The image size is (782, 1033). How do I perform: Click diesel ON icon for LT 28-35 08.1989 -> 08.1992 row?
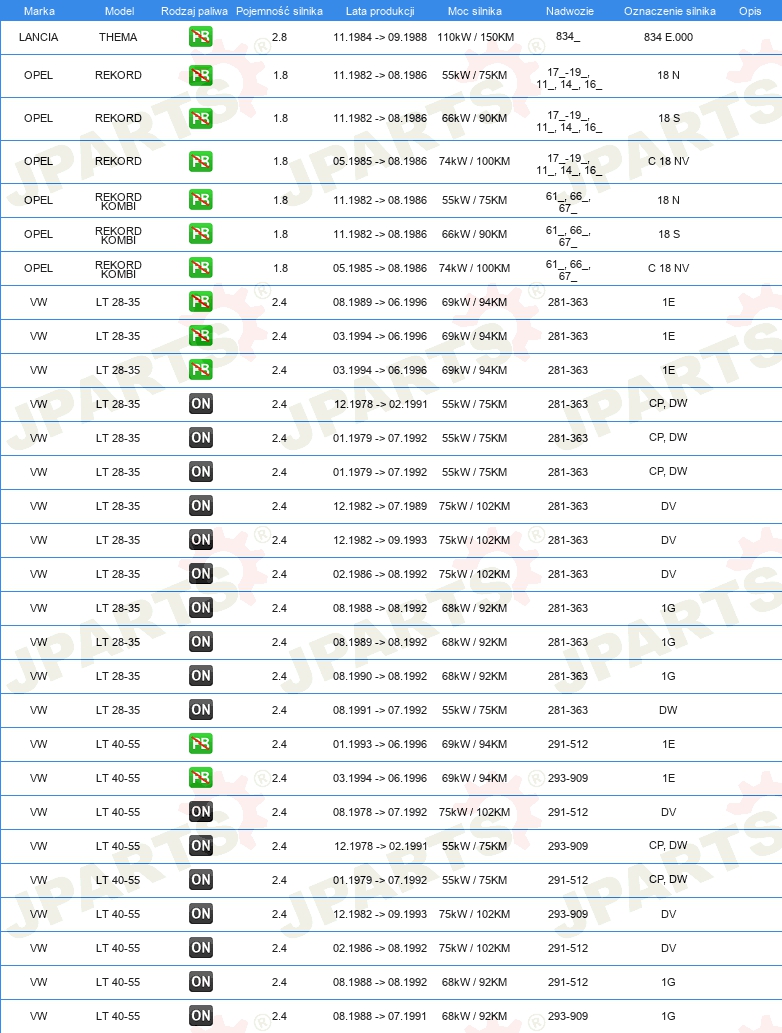[201, 642]
